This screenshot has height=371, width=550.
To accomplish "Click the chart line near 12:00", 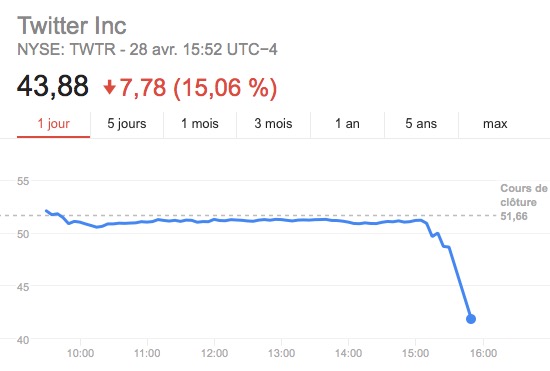I will pos(214,220).
